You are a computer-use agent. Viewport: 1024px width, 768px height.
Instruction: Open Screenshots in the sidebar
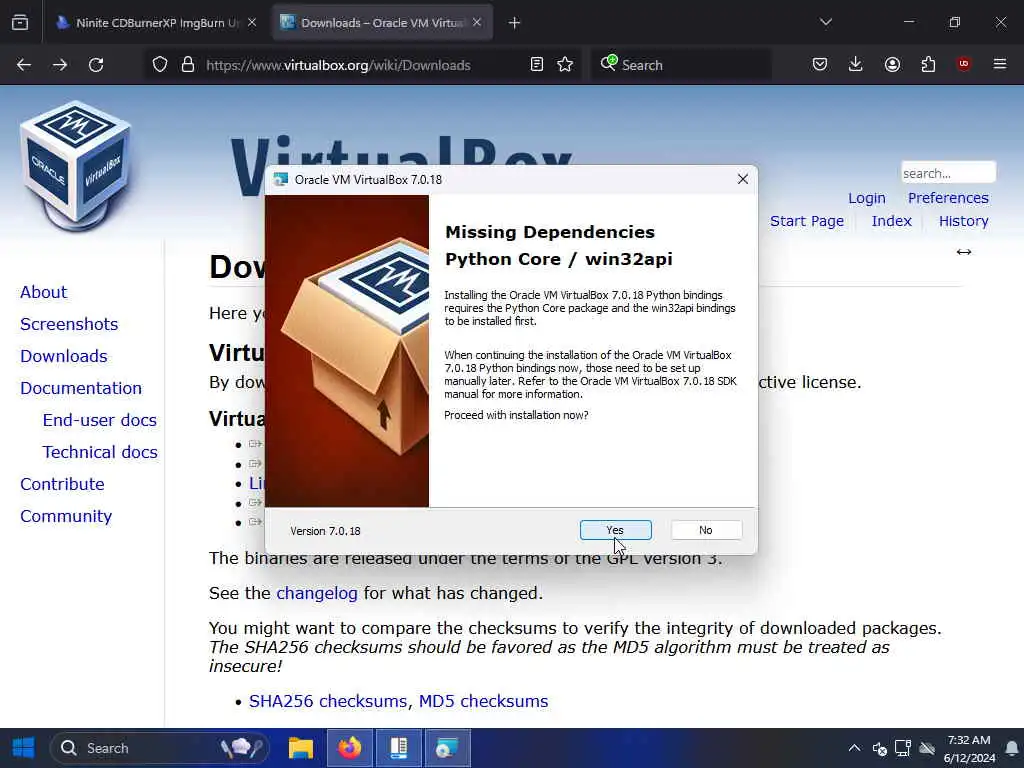[69, 324]
